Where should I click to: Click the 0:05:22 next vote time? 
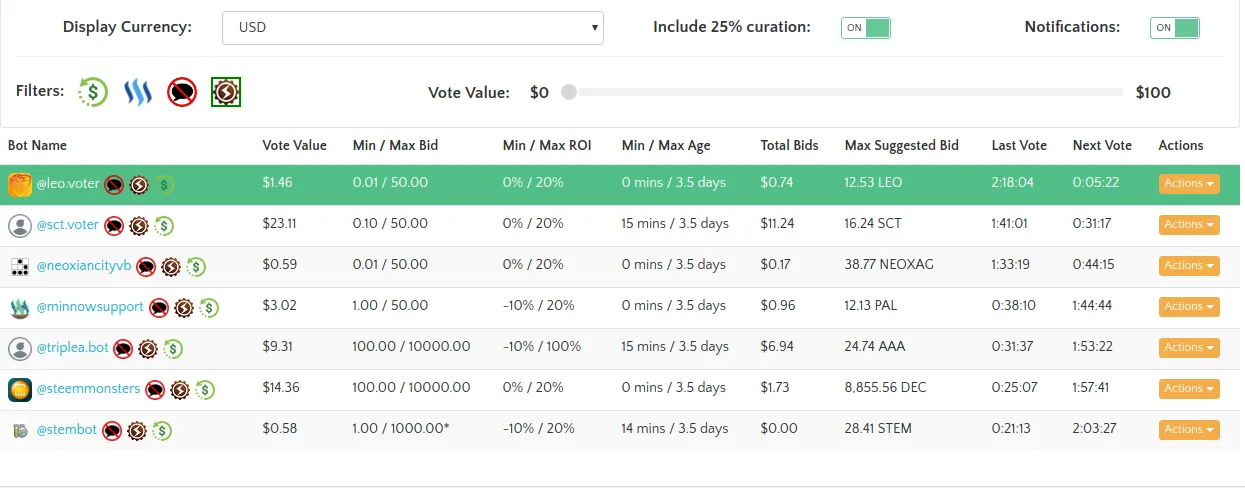point(1096,183)
